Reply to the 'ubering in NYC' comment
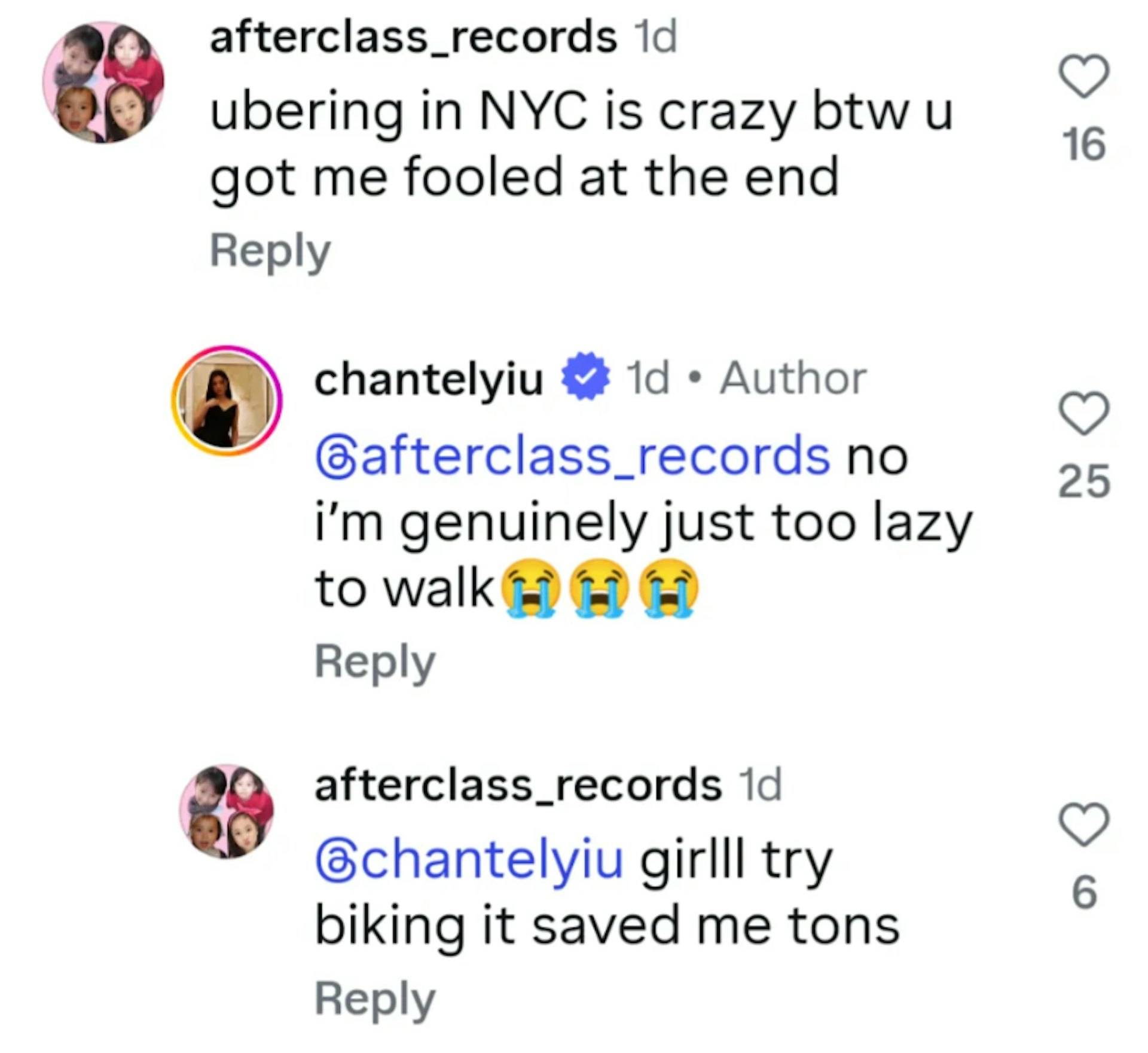The width and height of the screenshot is (1148, 1053). tap(270, 252)
